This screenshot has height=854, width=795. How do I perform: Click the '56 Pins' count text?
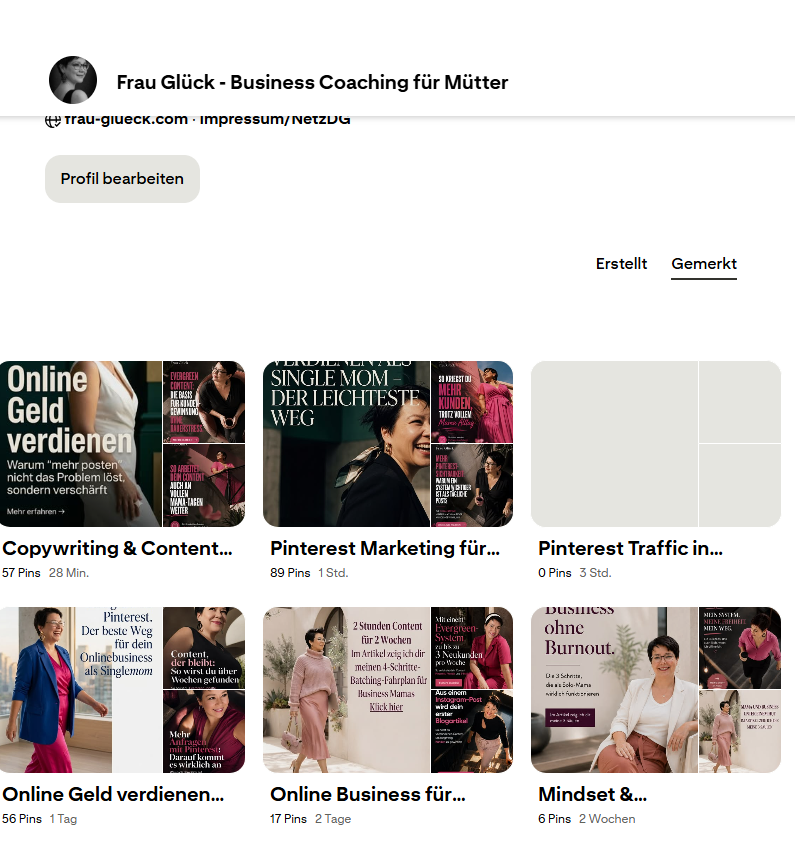22,819
